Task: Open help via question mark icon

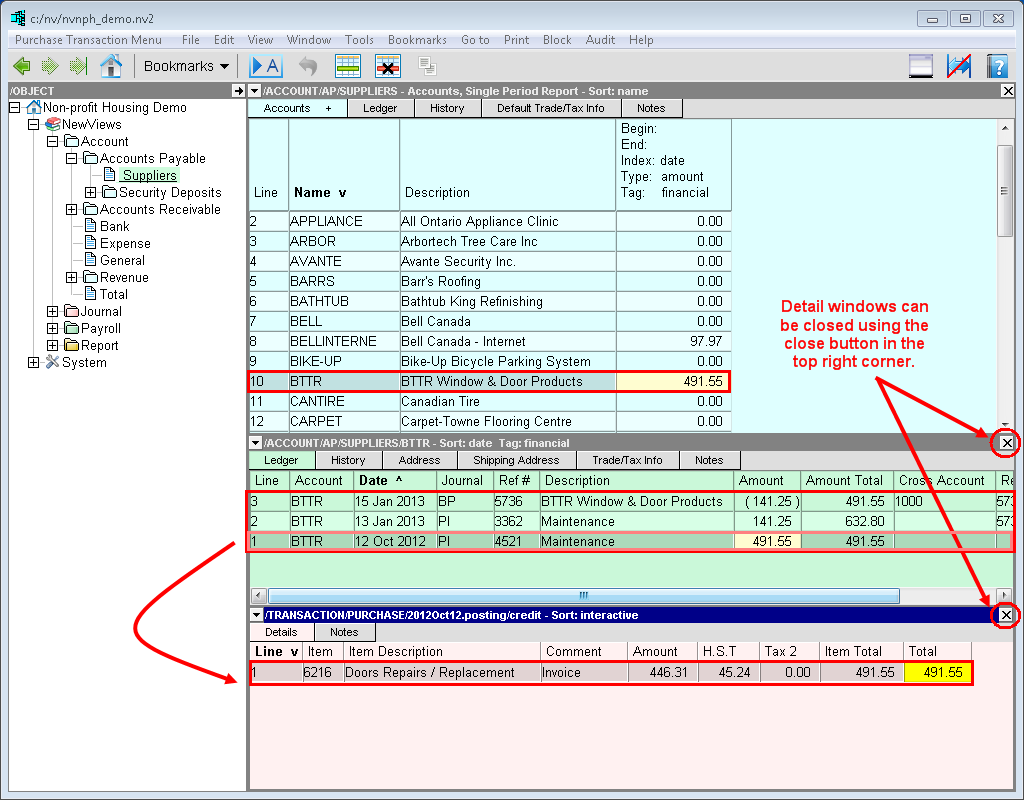Action: (996, 66)
